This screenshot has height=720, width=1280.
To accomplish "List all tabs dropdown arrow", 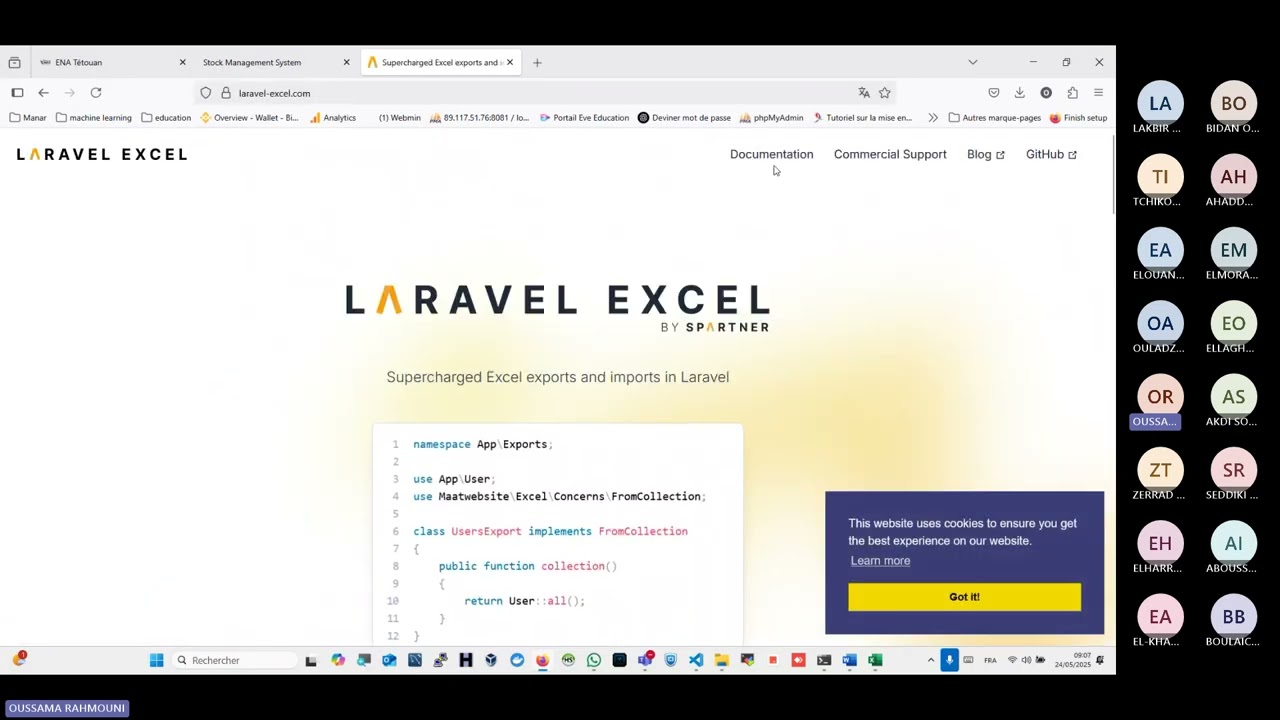I will [x=973, y=62].
